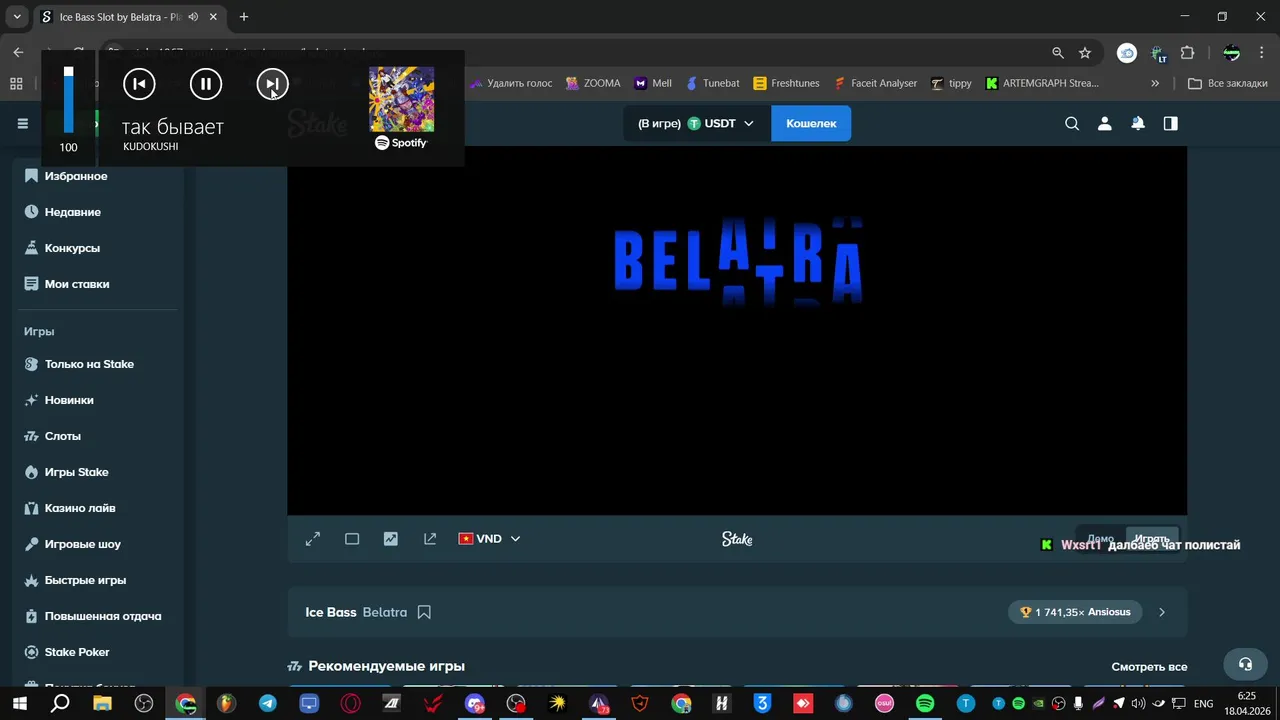Open Spotify from the taskbar

925,703
